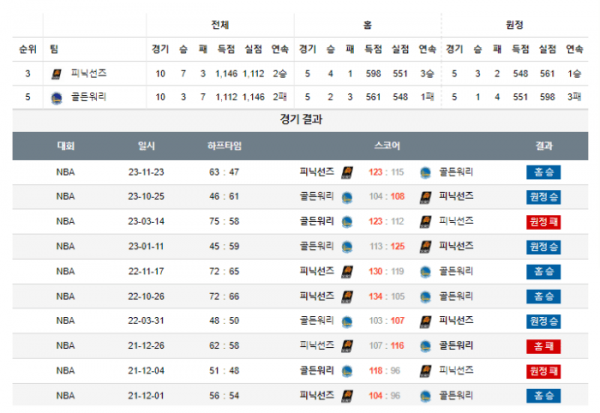This screenshot has width=600, height=413.
Task: Click the Suns logo in the 22-10-26 game row
Action: [x=347, y=297]
